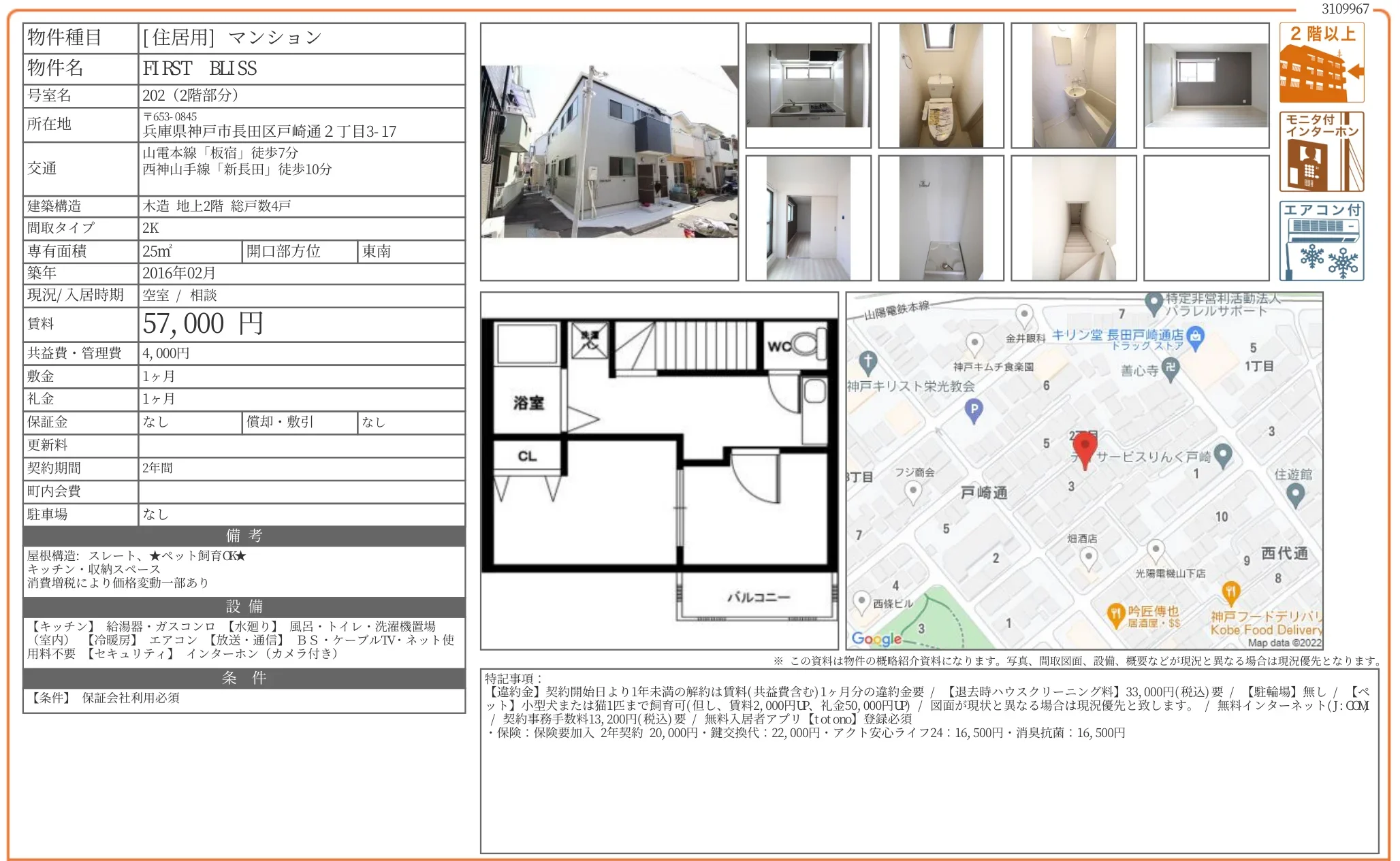Click the blue parking P marker on map

tap(974, 409)
